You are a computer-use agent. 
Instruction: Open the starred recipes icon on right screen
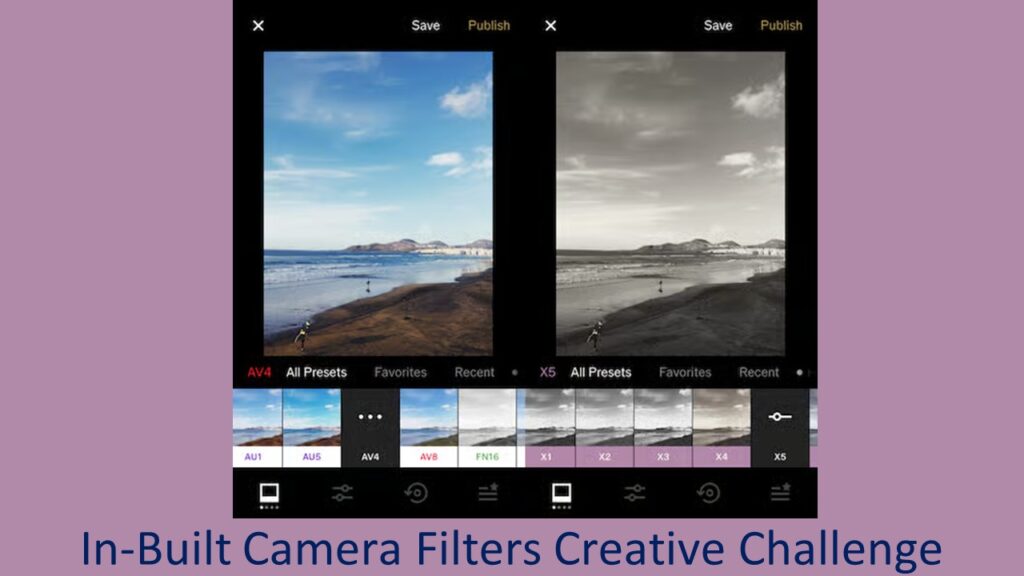point(780,491)
